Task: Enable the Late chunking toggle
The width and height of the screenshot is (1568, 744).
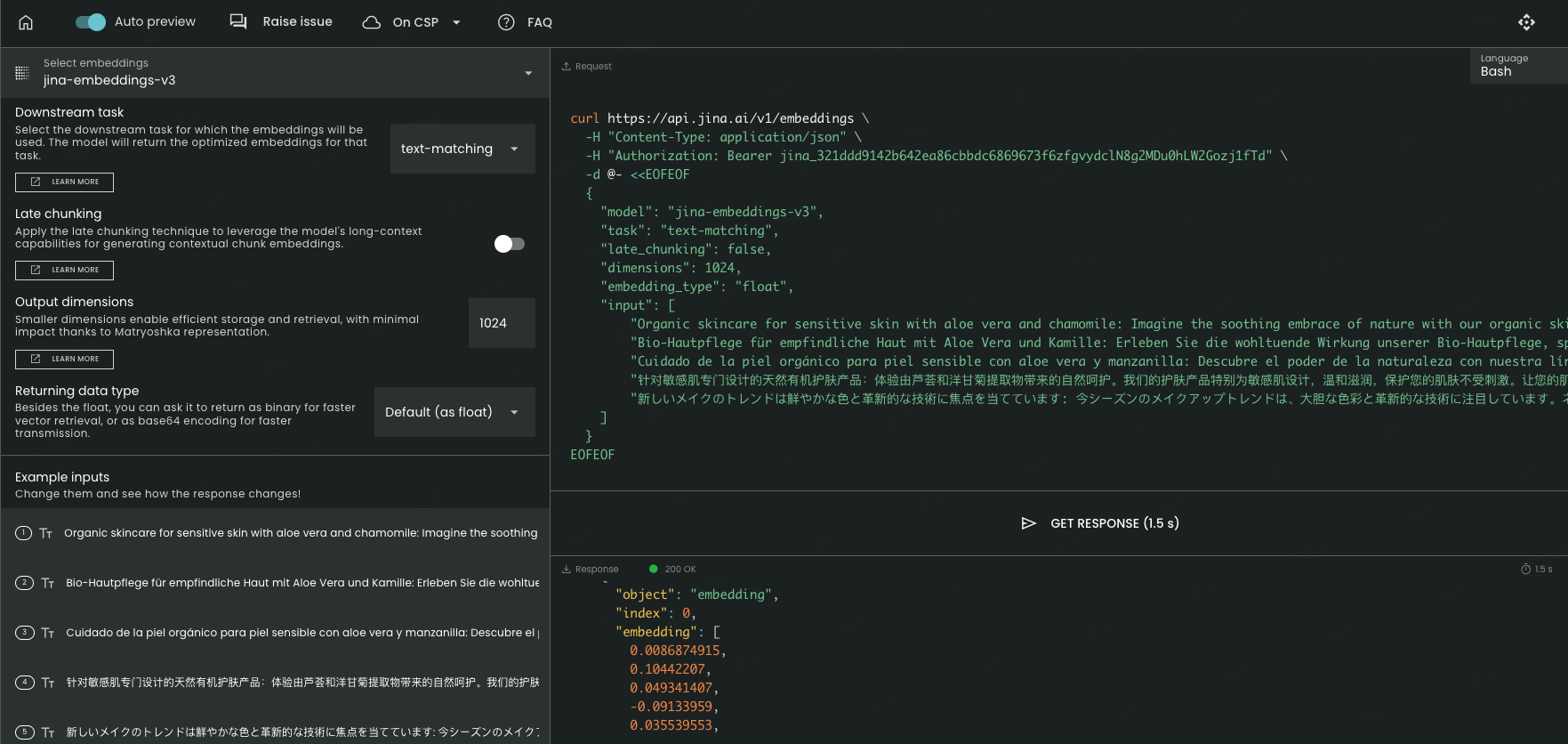Action: (510, 244)
